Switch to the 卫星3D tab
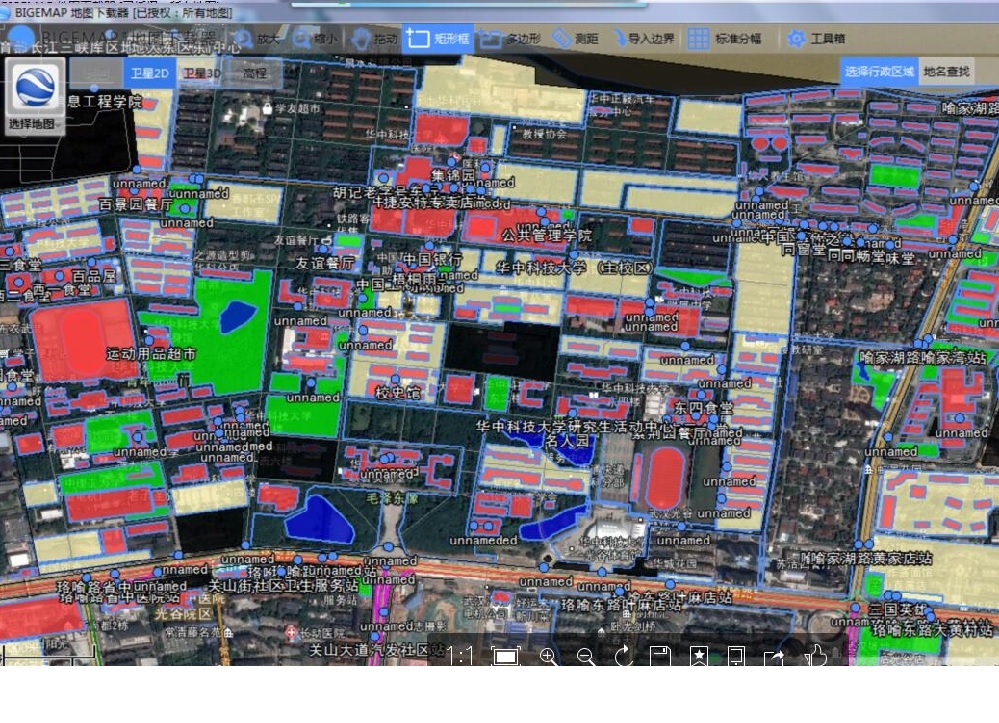The width and height of the screenshot is (999, 723). [202, 72]
